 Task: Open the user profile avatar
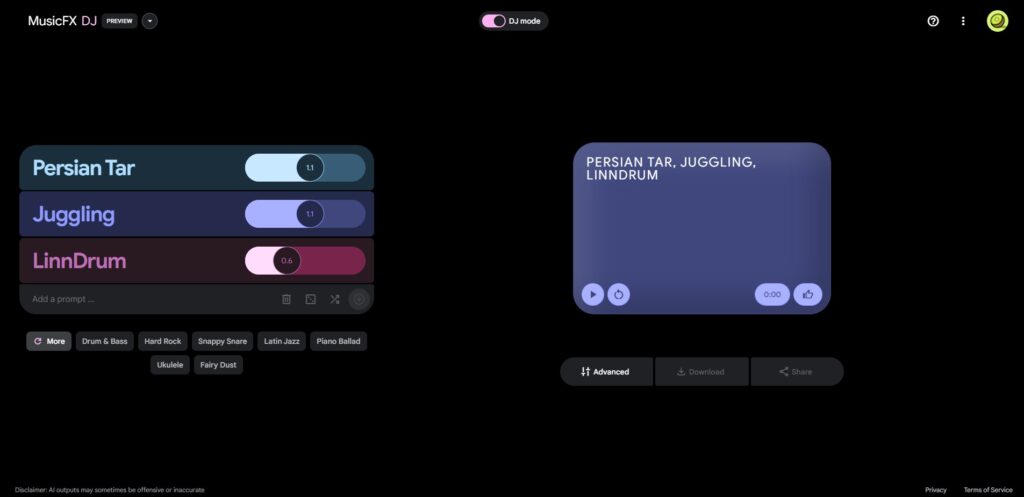click(x=997, y=21)
